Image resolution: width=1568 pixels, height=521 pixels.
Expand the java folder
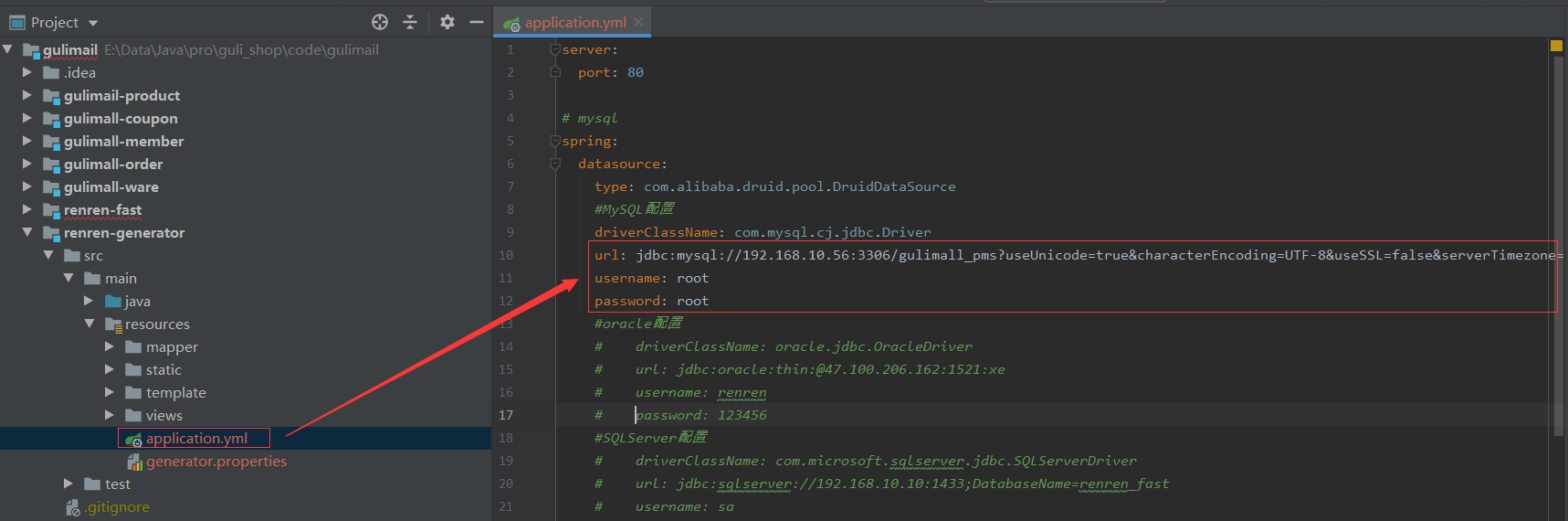(x=89, y=301)
